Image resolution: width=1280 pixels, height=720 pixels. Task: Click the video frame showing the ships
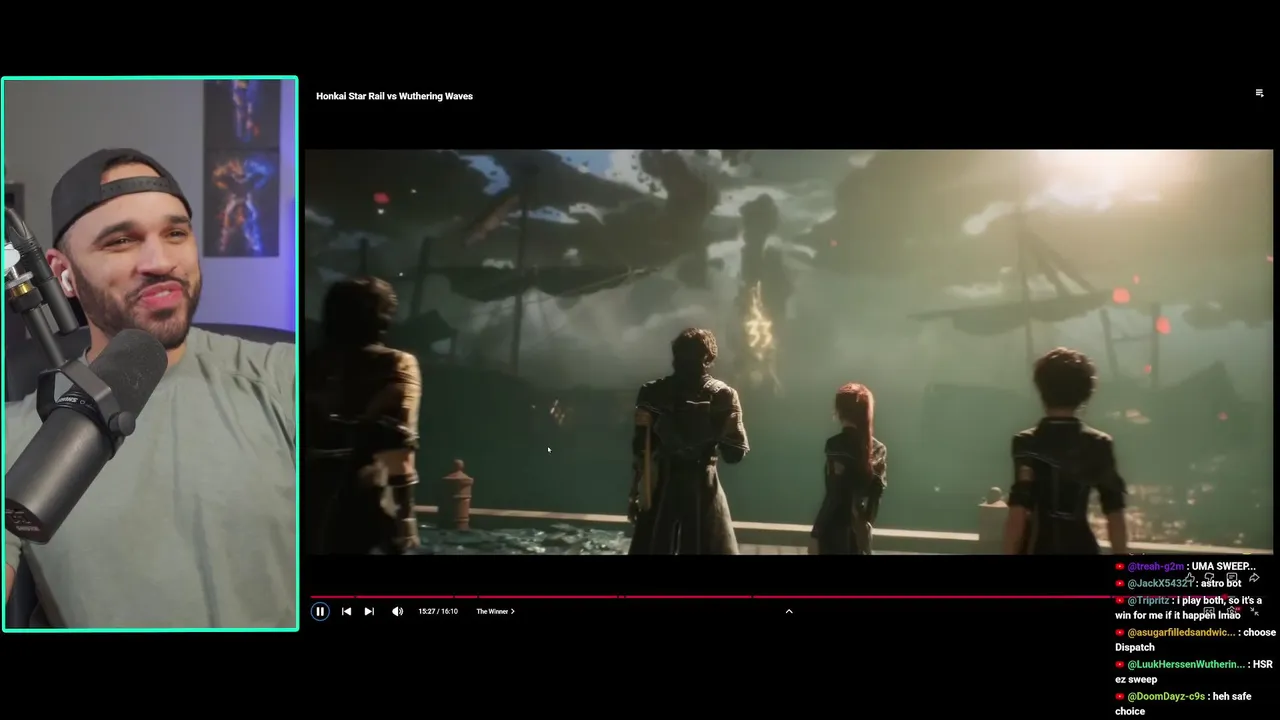[789, 352]
